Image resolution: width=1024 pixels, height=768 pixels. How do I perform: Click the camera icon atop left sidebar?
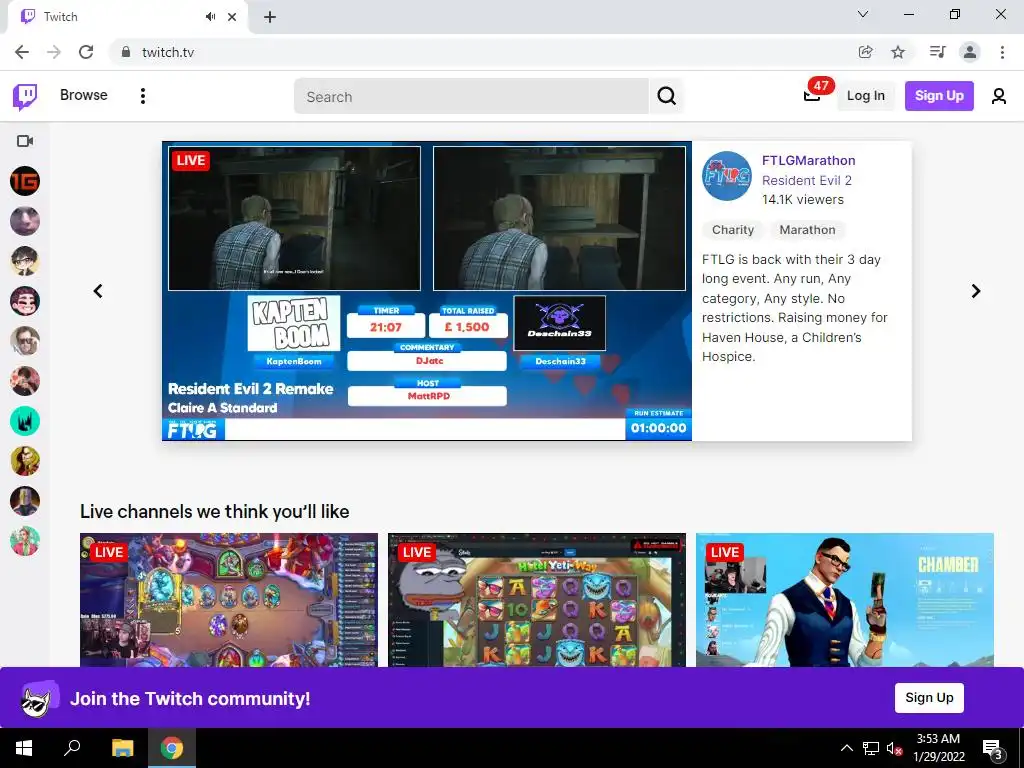coord(25,141)
